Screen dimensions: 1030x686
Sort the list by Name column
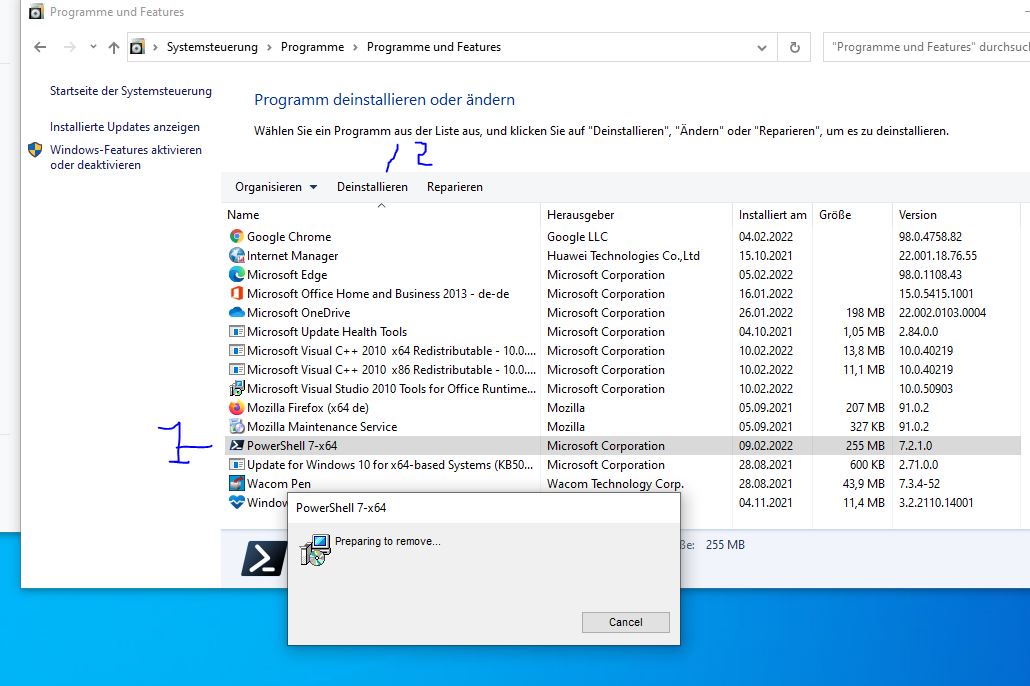tap(382, 215)
